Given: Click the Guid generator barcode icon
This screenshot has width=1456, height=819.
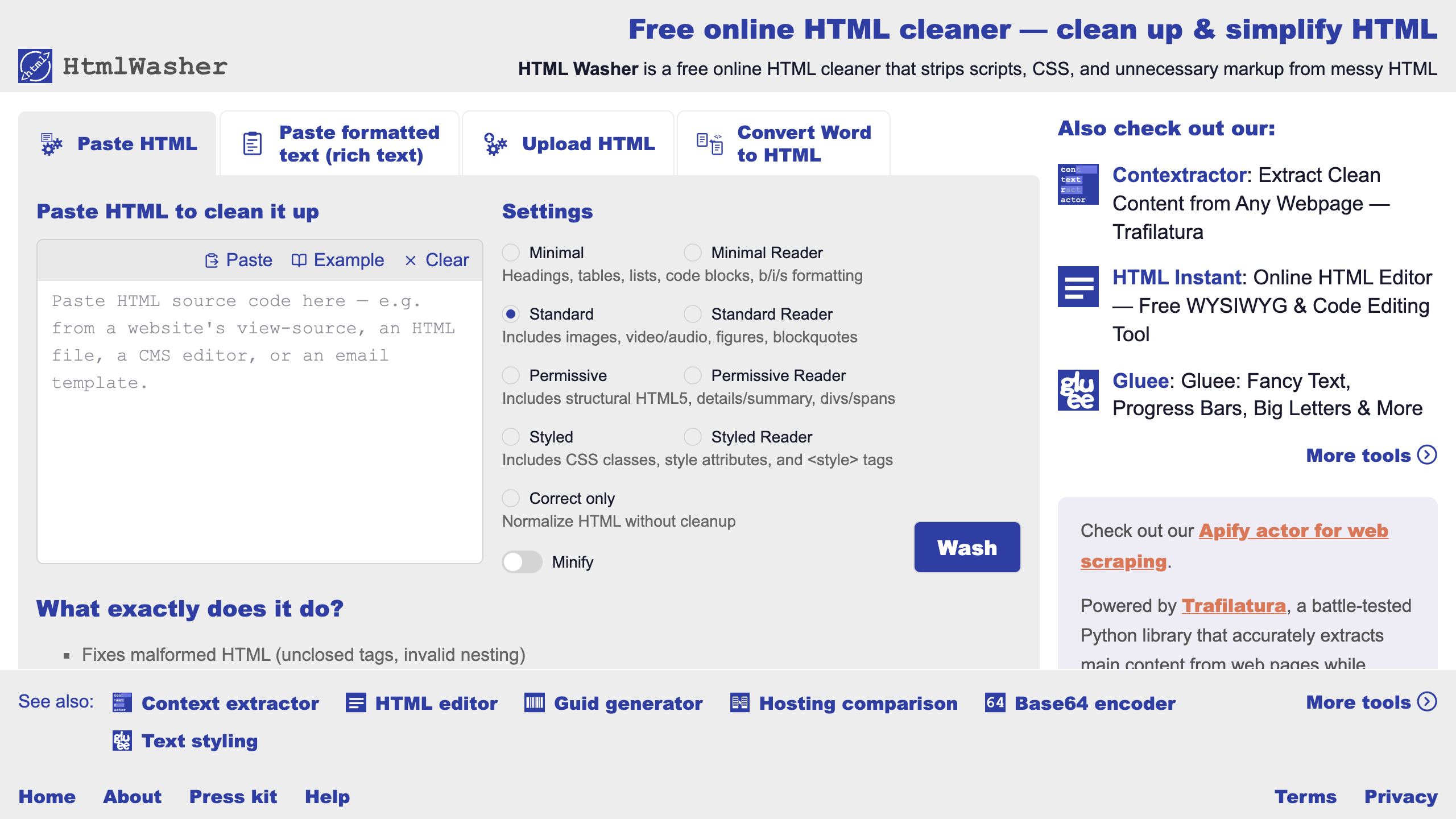Looking at the screenshot, I should click(x=534, y=703).
